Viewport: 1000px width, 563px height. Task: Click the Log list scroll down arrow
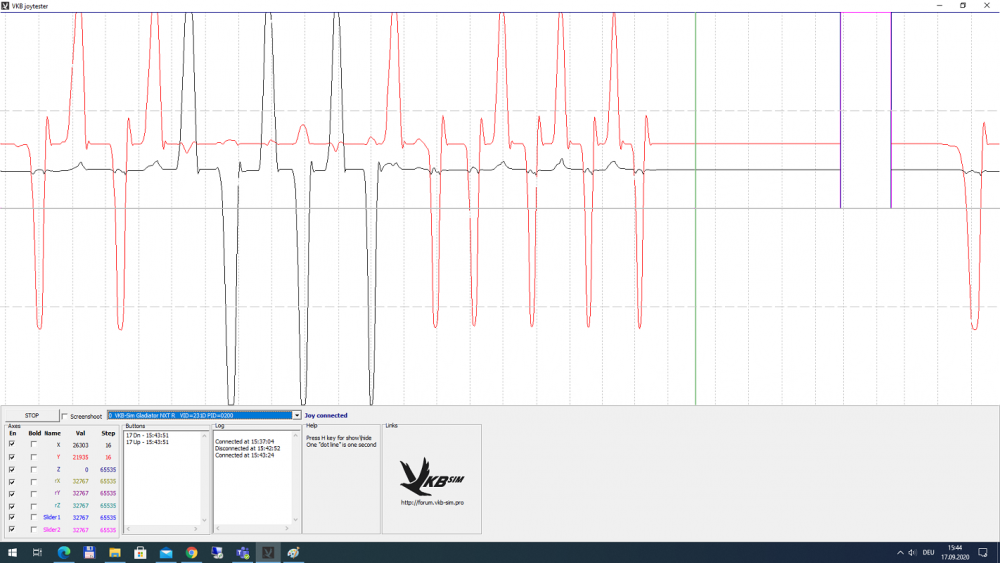pos(295,520)
